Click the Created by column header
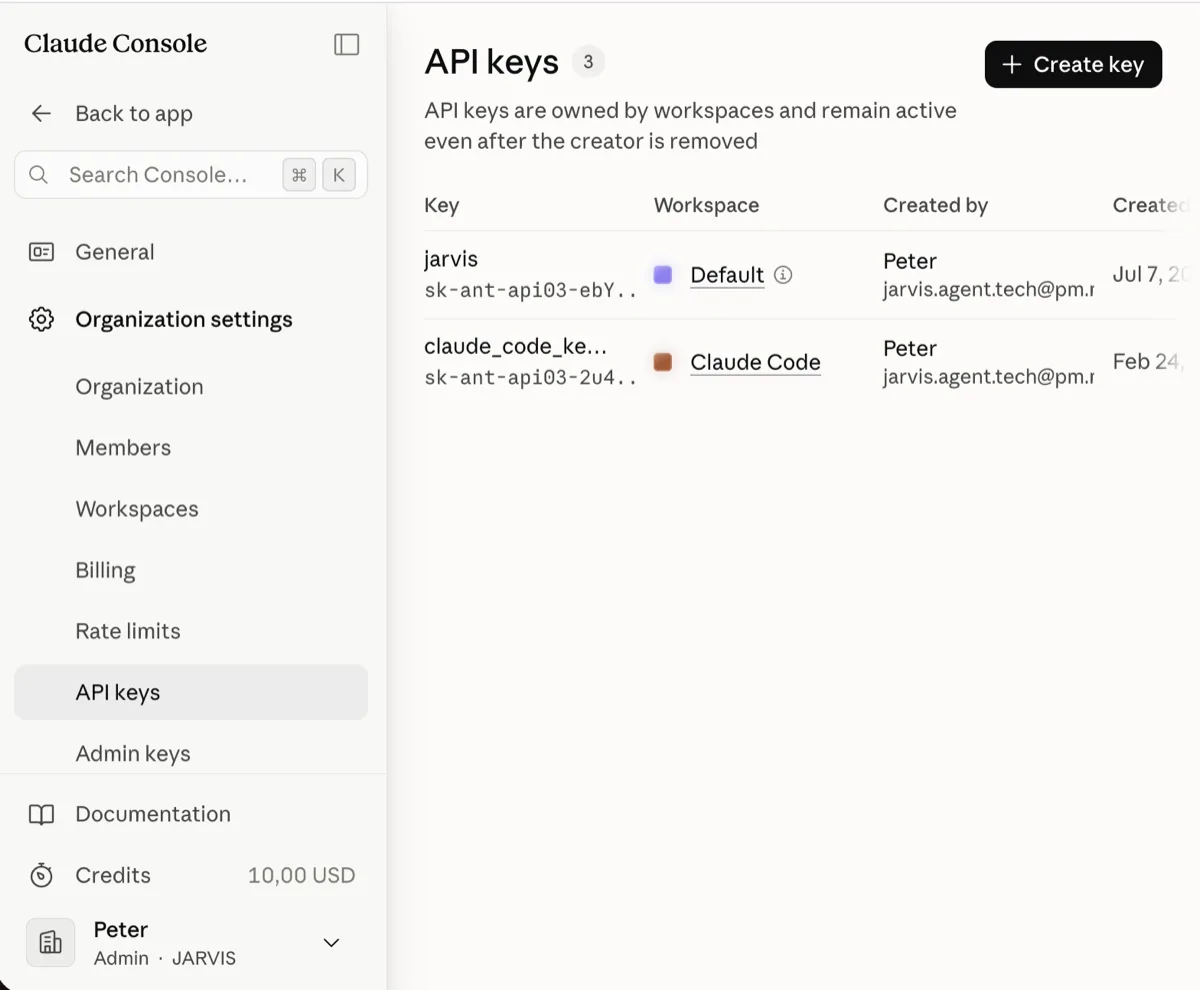 [935, 205]
